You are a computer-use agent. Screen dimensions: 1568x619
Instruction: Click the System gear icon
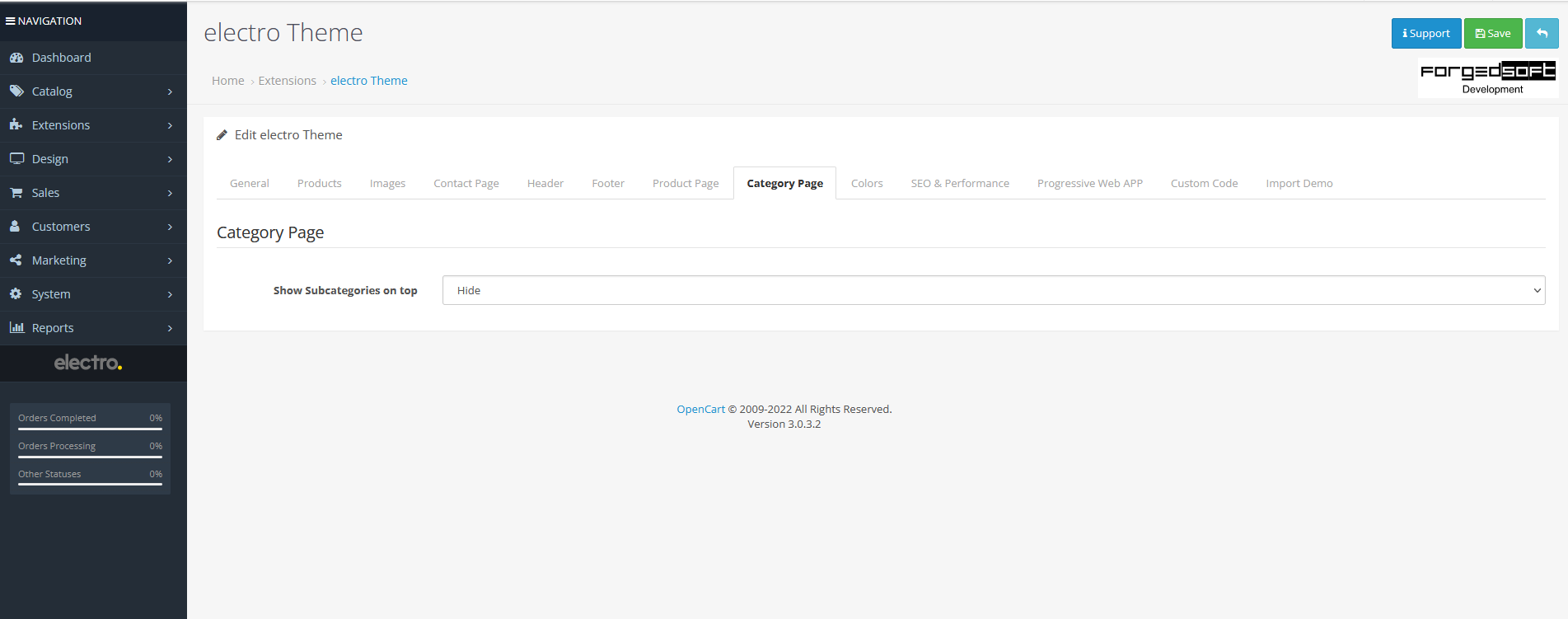[16, 293]
